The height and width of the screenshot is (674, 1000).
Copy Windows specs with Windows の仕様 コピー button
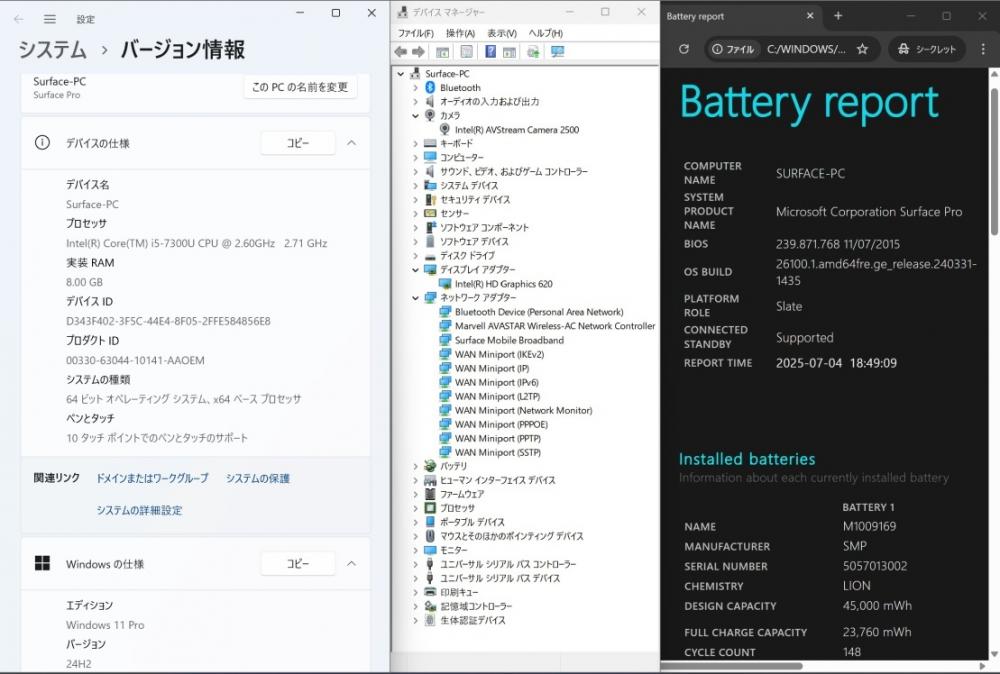(298, 564)
